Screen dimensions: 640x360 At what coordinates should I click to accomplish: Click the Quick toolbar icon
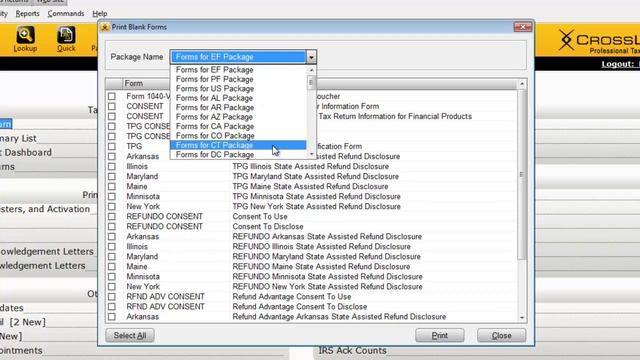pos(66,40)
